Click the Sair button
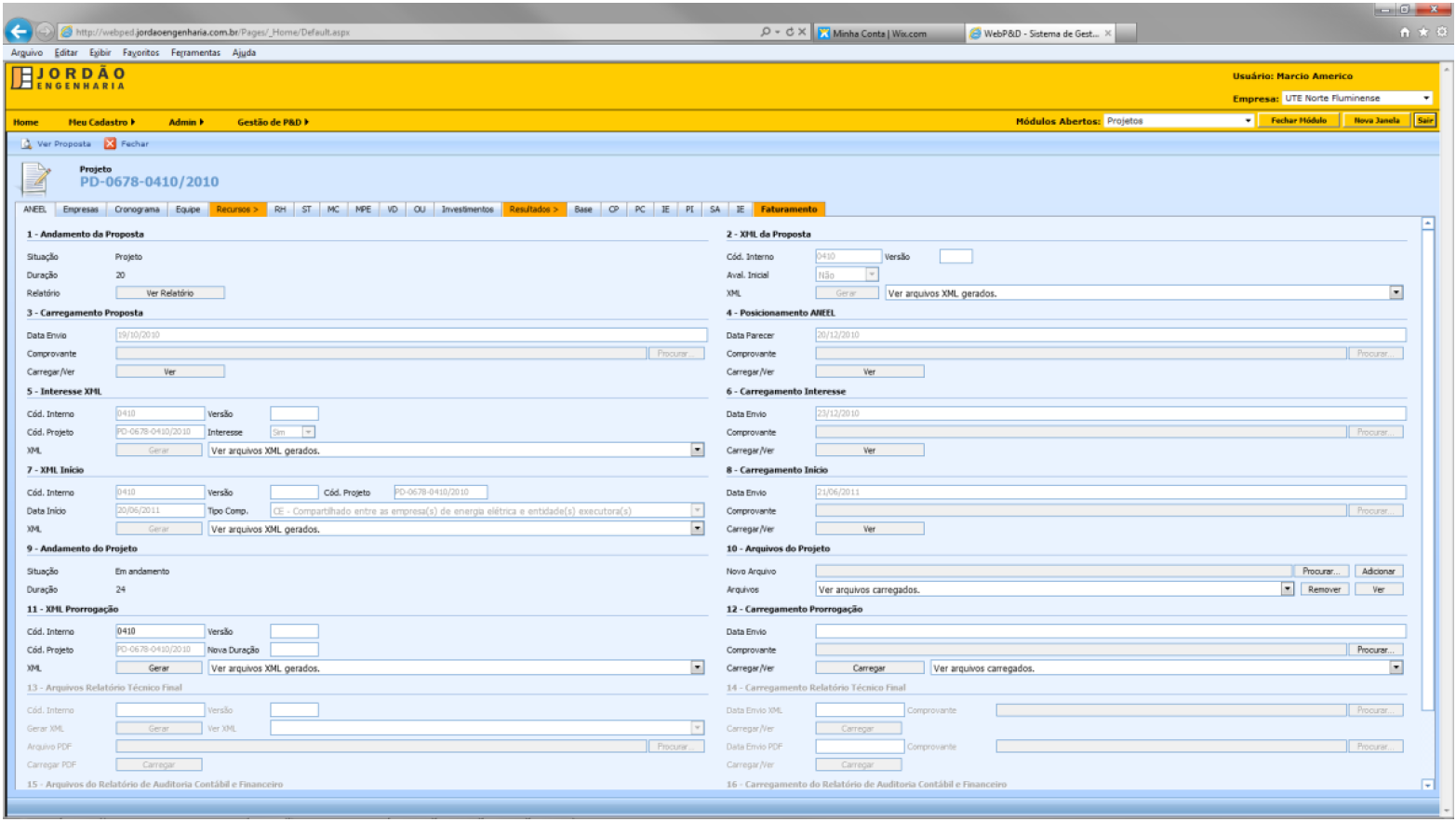This screenshot has height=822, width=1456. (x=1425, y=121)
